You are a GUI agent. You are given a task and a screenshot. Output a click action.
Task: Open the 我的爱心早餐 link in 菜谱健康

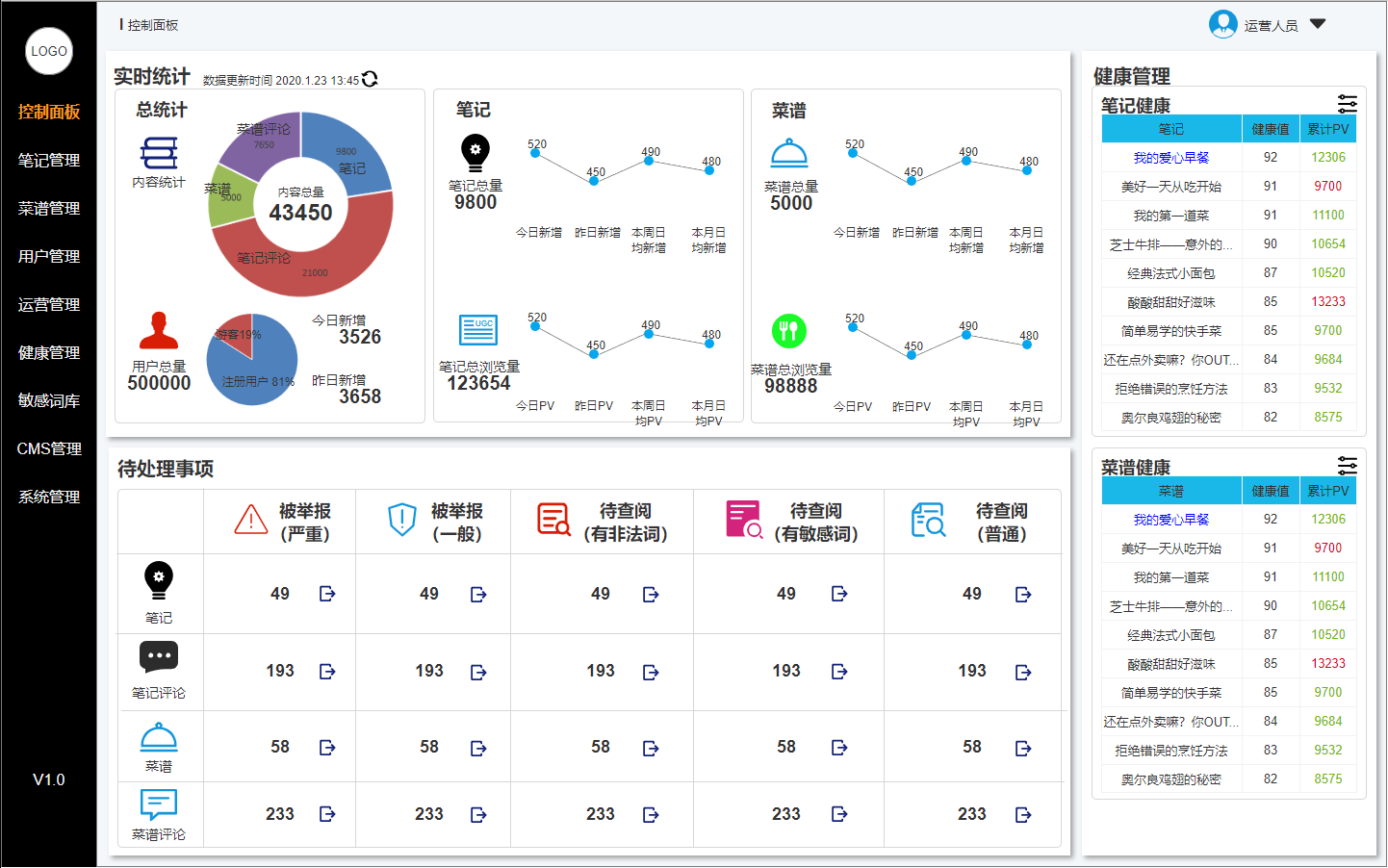1170,520
